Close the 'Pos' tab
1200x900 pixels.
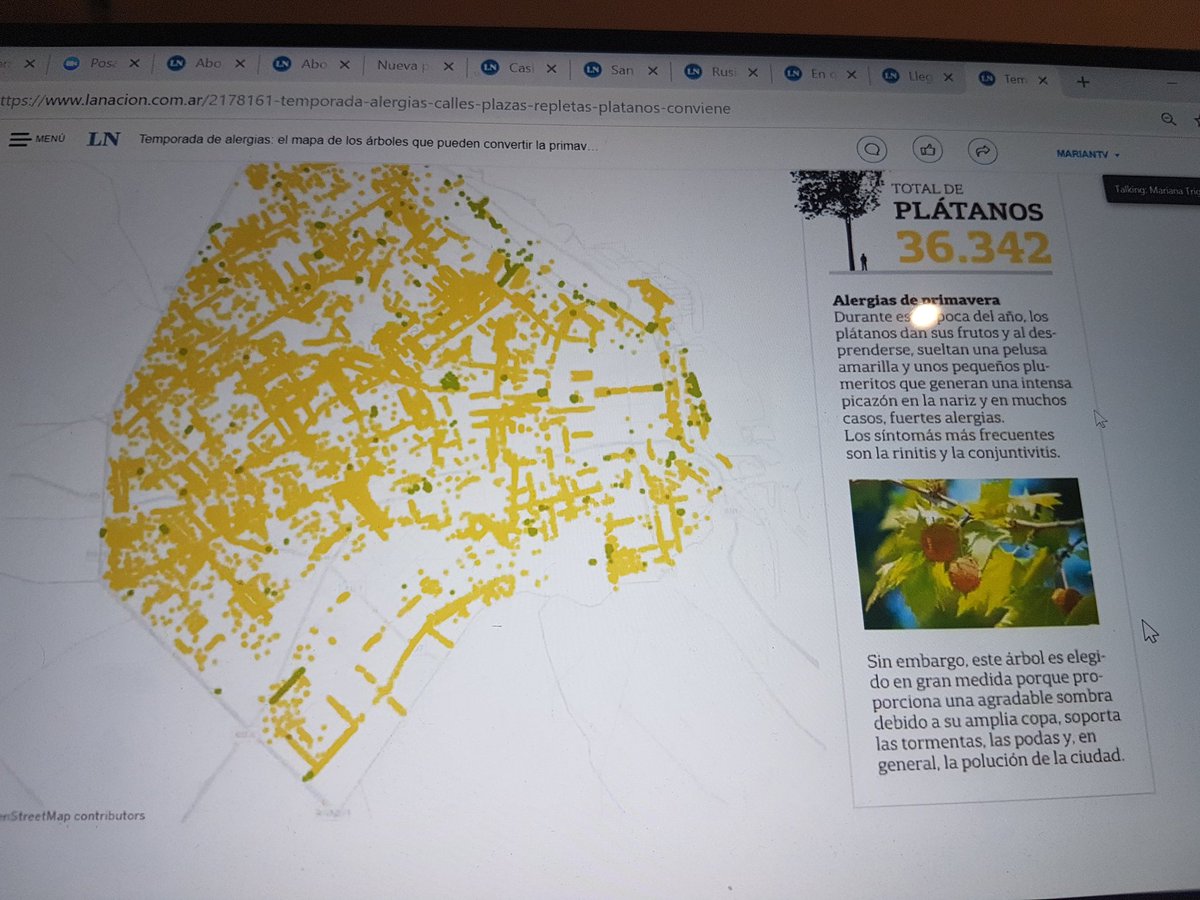pos(133,63)
